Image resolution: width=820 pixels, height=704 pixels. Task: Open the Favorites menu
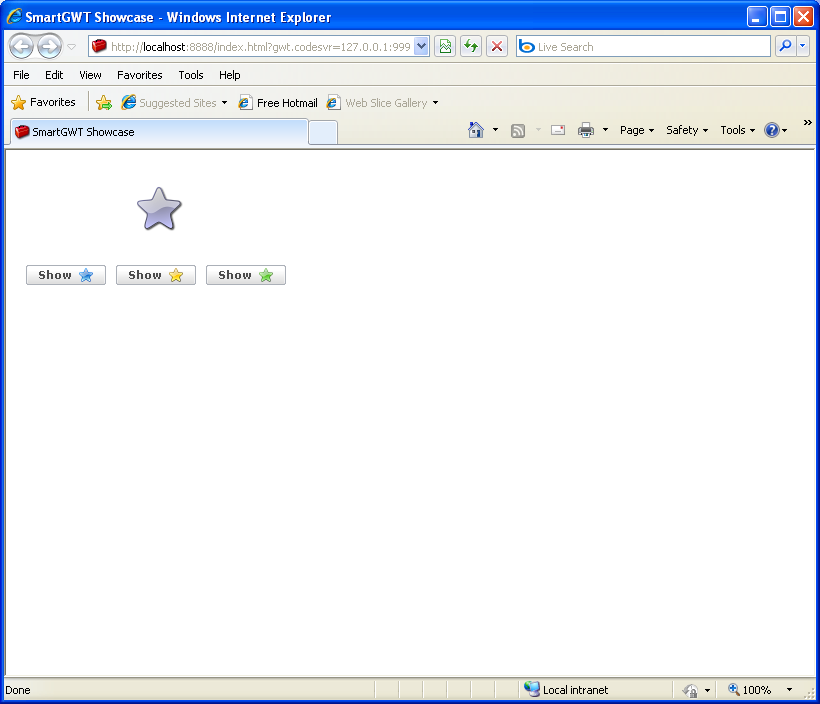140,75
